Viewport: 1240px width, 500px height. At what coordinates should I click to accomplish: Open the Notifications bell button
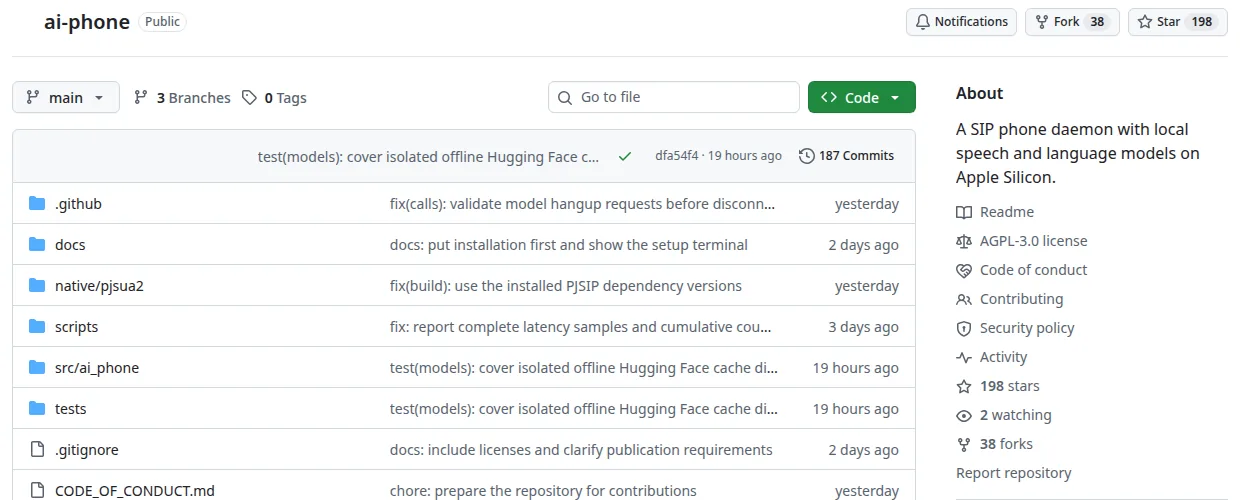click(961, 22)
